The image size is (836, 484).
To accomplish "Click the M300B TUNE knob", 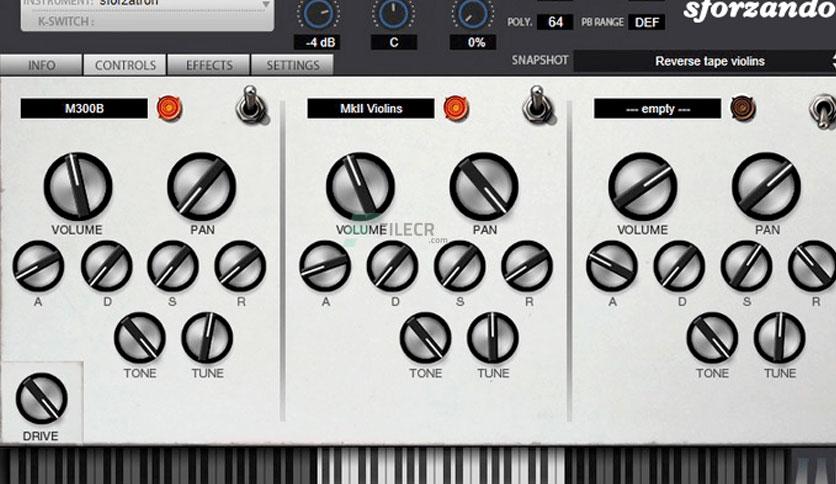I will coord(207,338).
